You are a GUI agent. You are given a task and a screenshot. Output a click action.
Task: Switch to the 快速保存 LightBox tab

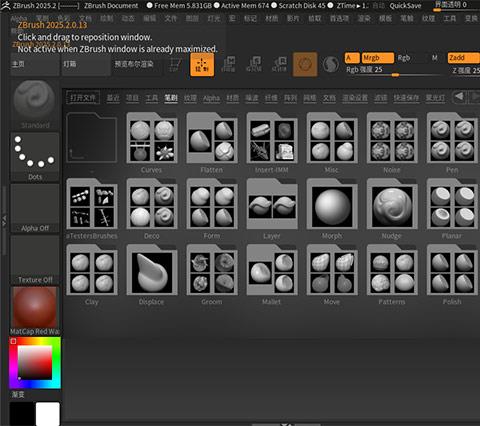tap(406, 98)
